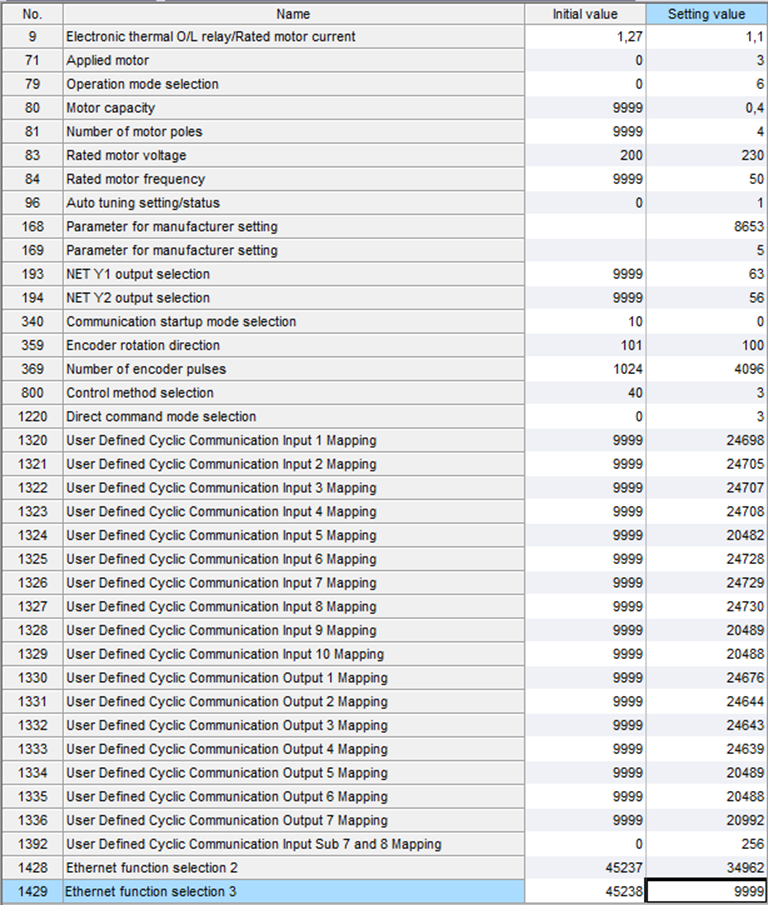Screen dimensions: 768x905
Task: Click setting value 4 for Number of motor poles
Action: [706, 132]
